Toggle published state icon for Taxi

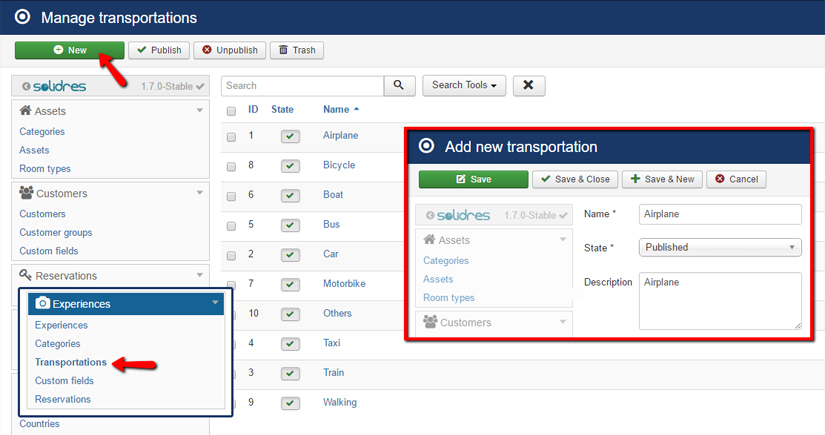click(x=290, y=344)
